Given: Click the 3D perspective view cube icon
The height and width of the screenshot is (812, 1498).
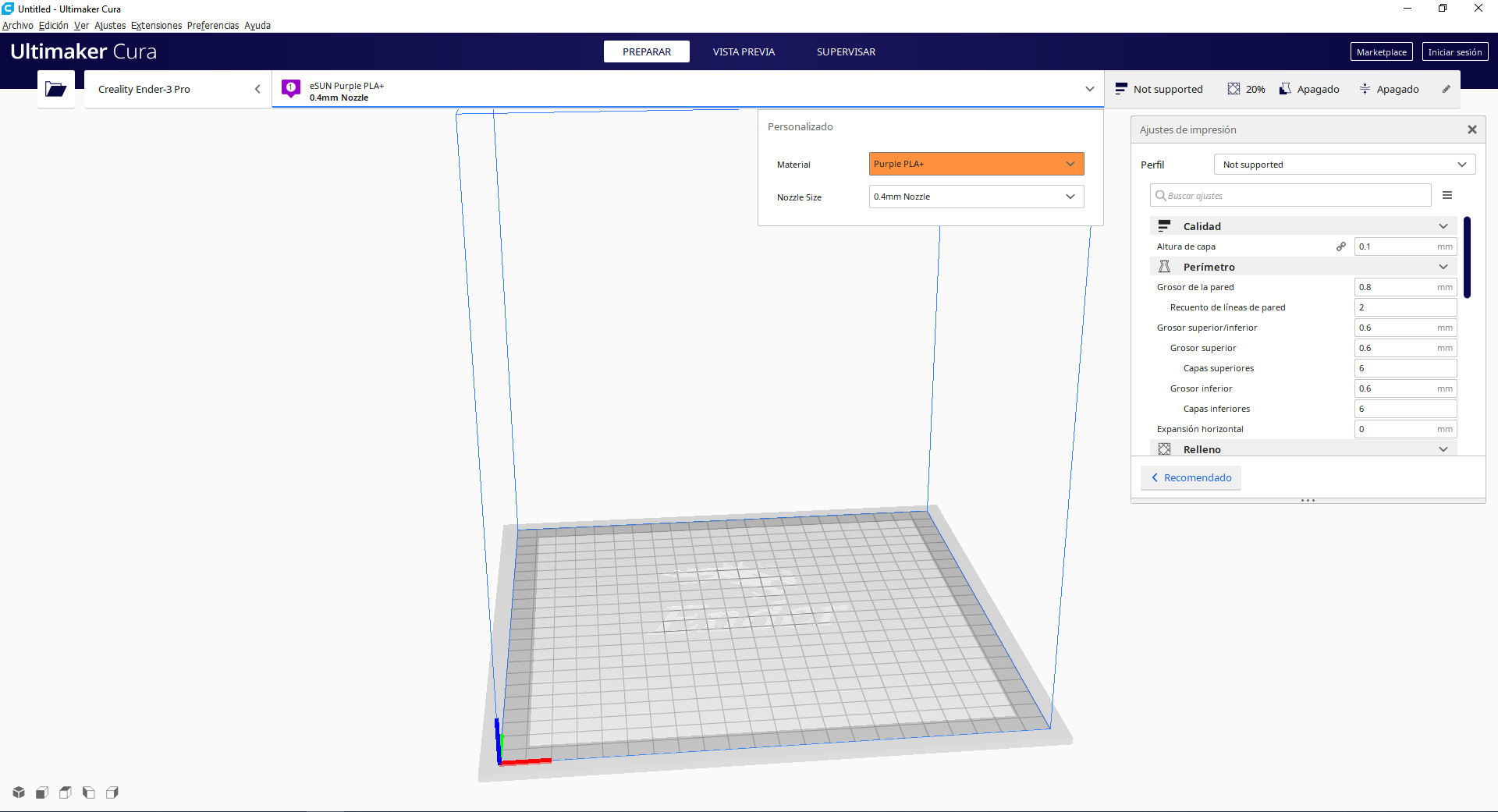Looking at the screenshot, I should click(x=19, y=792).
